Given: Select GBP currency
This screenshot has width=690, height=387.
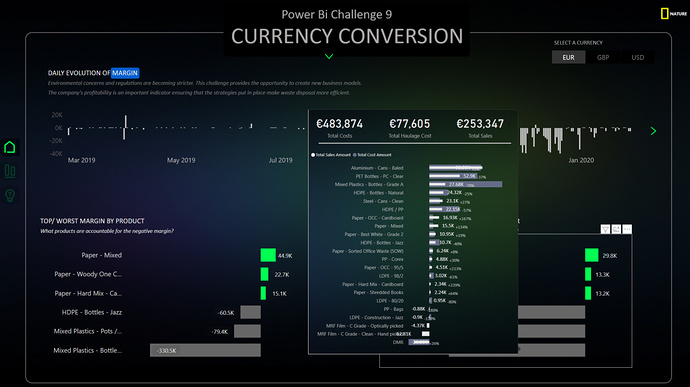Looking at the screenshot, I should coord(603,57).
